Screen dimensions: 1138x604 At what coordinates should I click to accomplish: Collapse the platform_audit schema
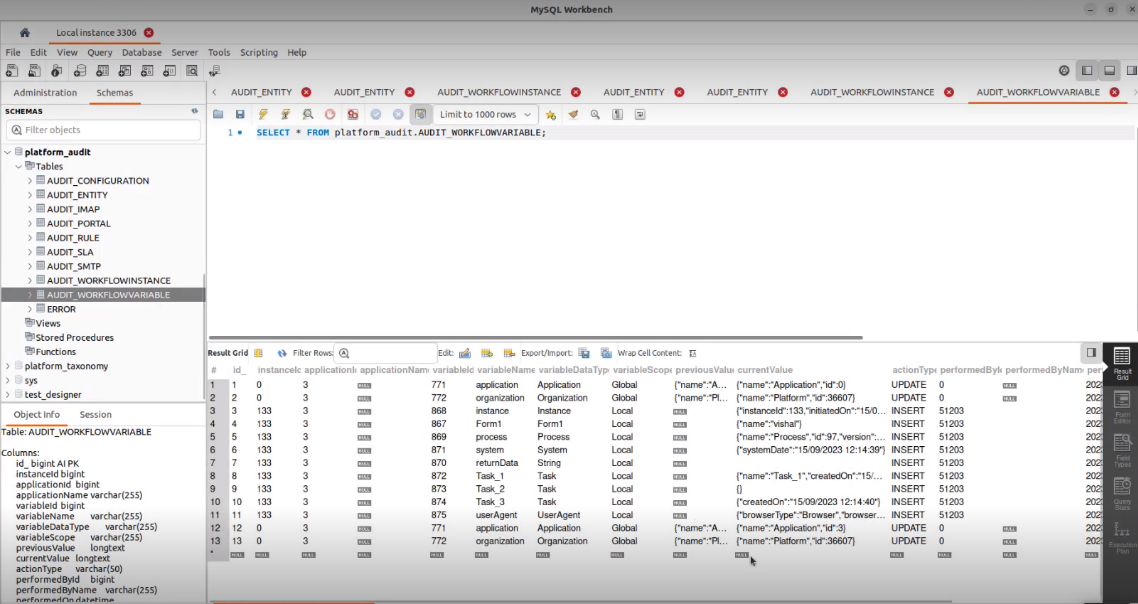click(x=8, y=152)
